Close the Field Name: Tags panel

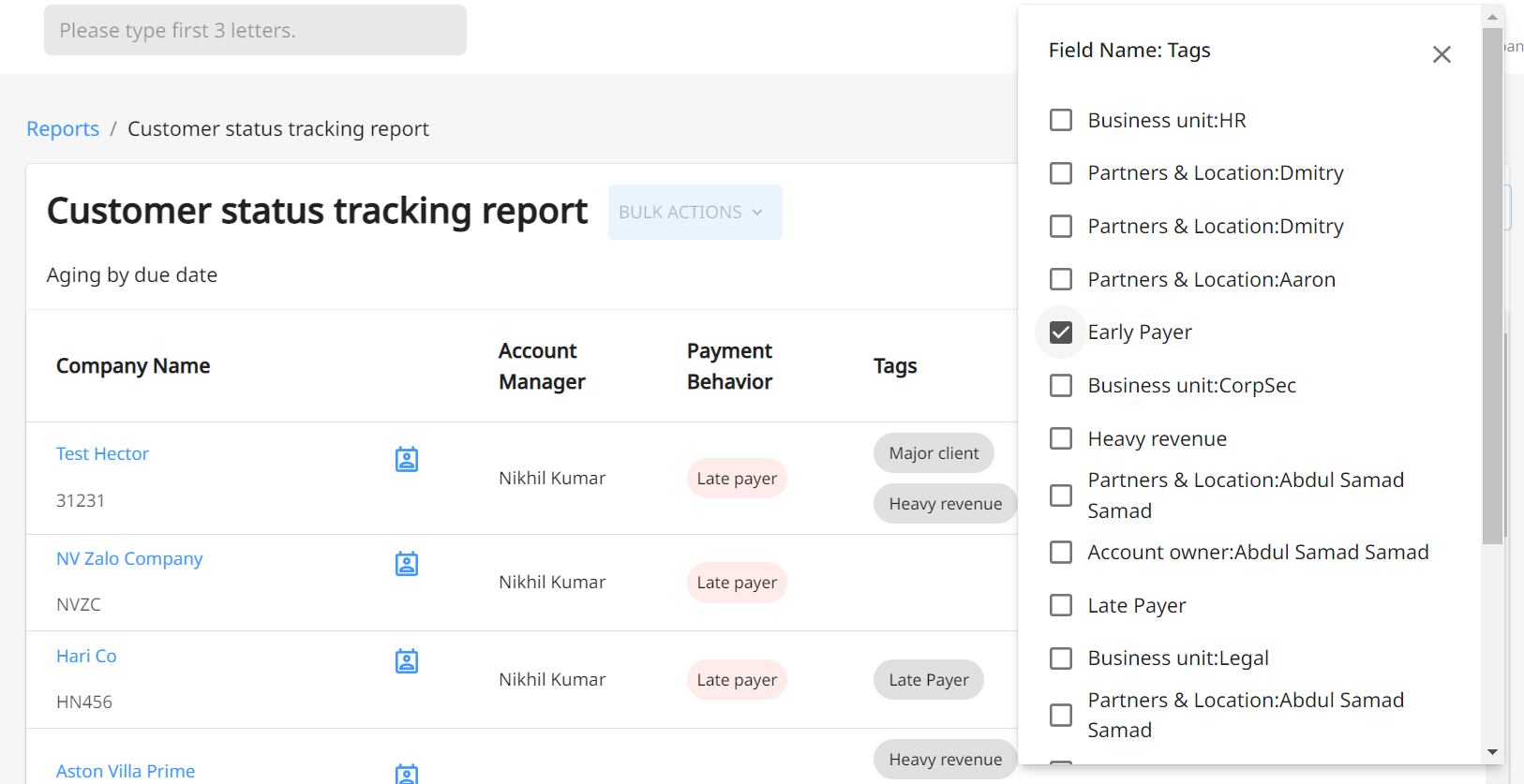pos(1442,54)
